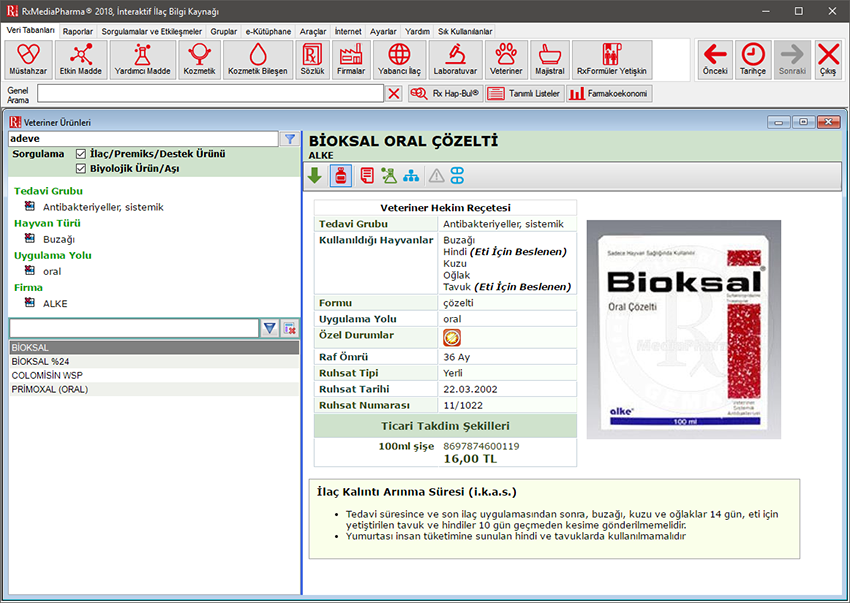Open the Müstahzar database
The image size is (850, 603).
coord(28,59)
